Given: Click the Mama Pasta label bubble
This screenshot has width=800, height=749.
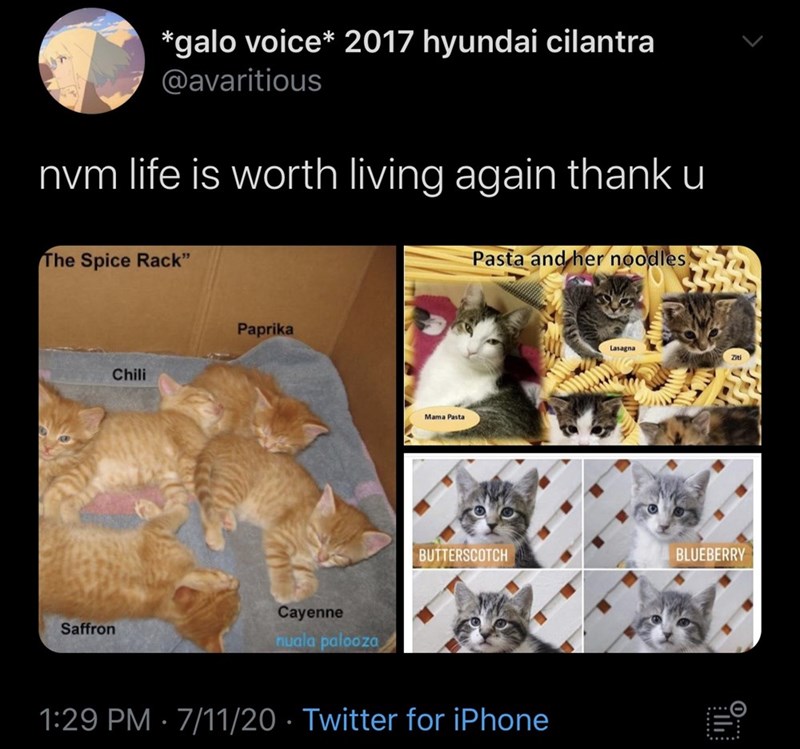Looking at the screenshot, I should pyautogui.click(x=445, y=417).
